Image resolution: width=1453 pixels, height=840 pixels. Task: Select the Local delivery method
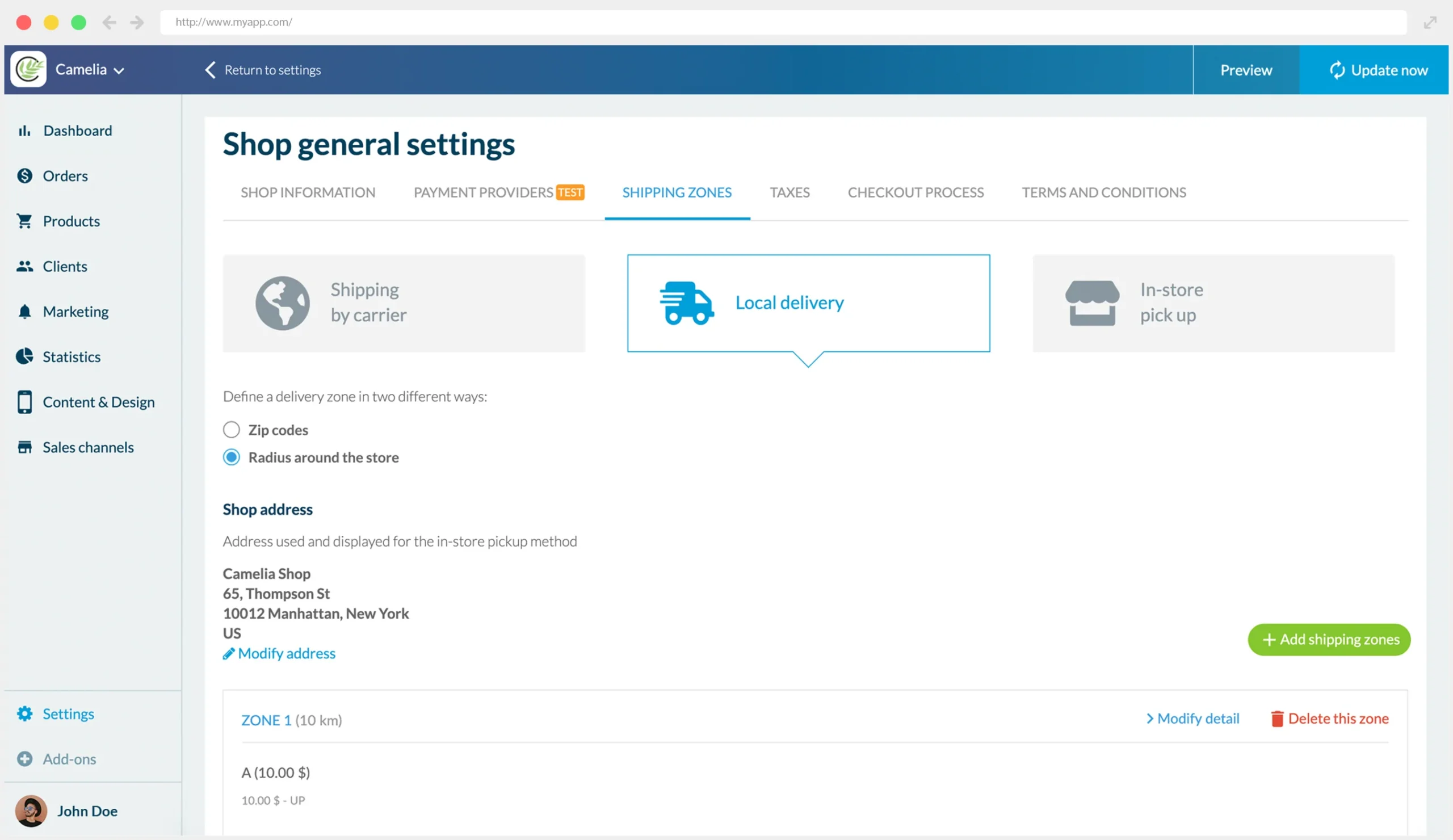coord(808,302)
